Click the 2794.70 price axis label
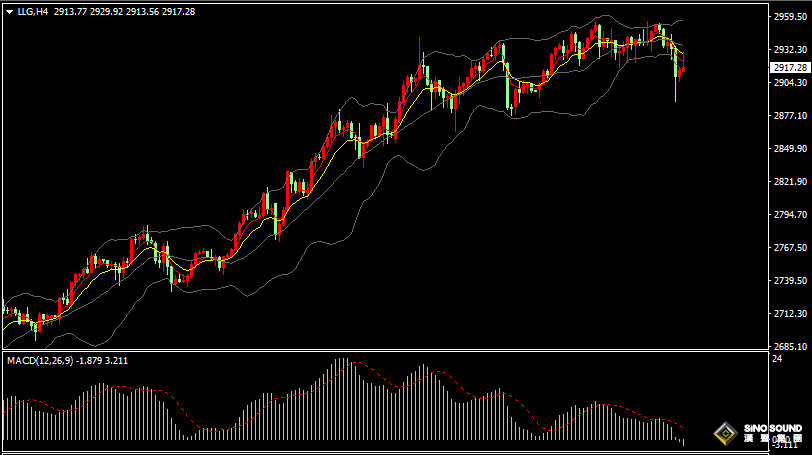The image size is (812, 455). click(x=790, y=215)
